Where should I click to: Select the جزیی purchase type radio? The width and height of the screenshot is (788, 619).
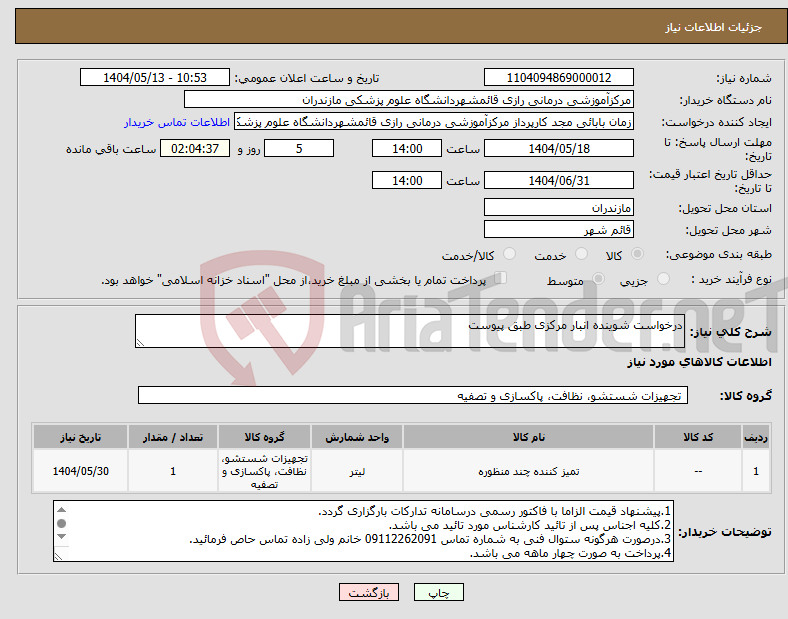[663, 279]
